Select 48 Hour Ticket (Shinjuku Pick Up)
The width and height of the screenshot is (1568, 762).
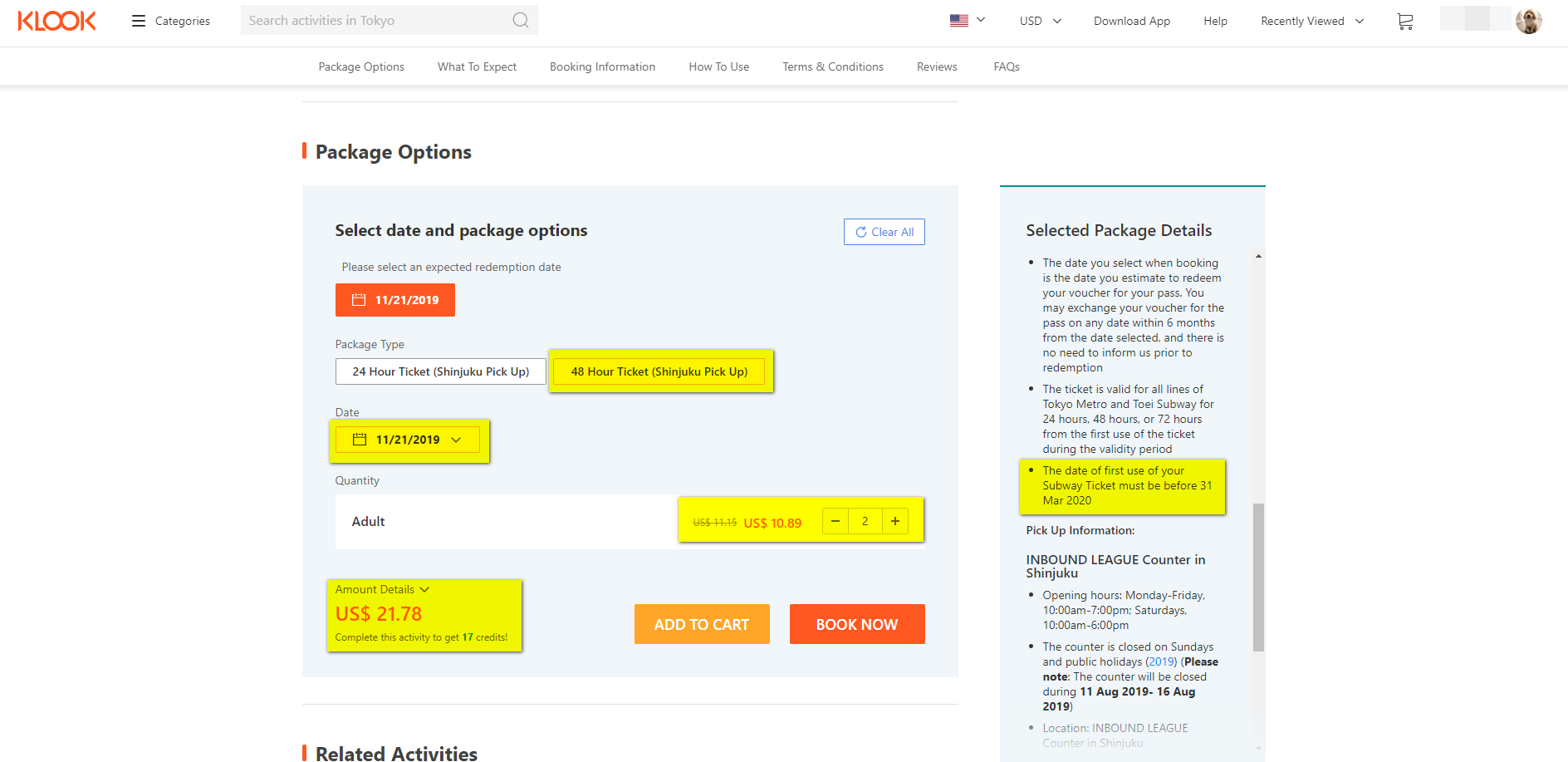coord(659,371)
